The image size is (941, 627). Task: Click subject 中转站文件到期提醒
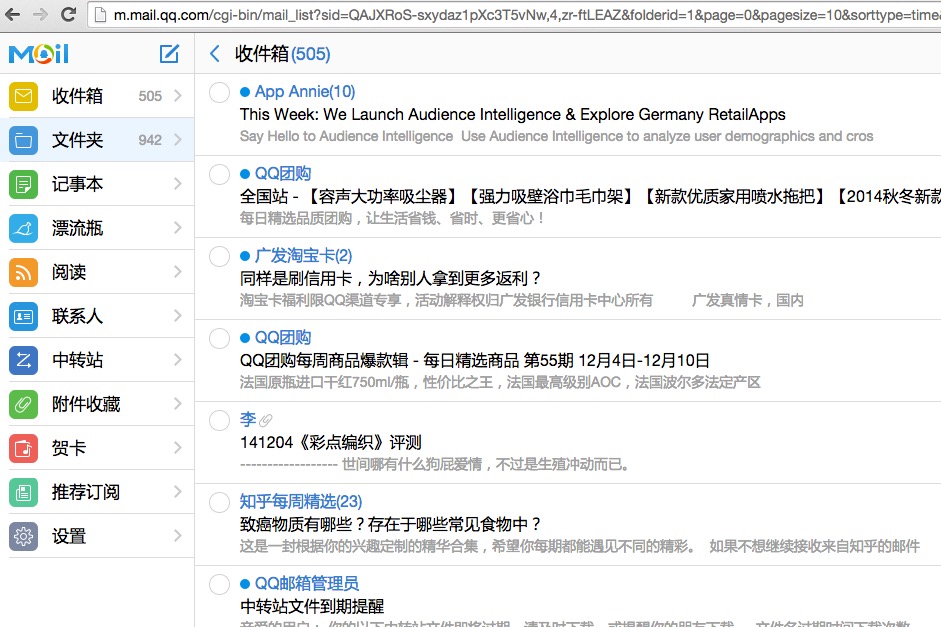point(312,607)
